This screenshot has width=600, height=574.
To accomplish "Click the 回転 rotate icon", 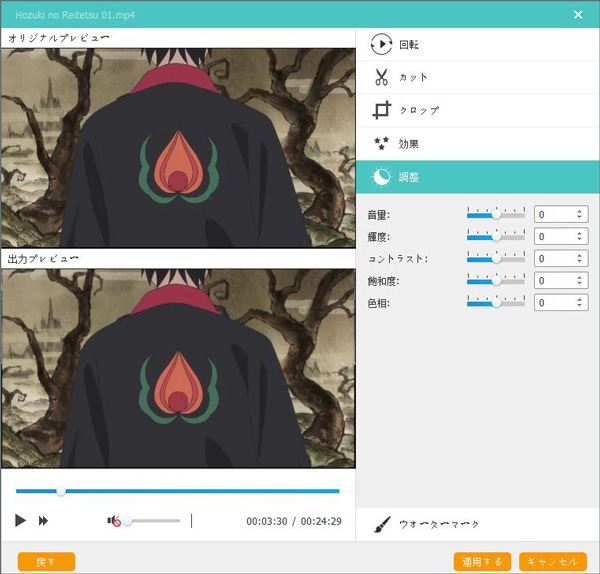I will pos(381,45).
